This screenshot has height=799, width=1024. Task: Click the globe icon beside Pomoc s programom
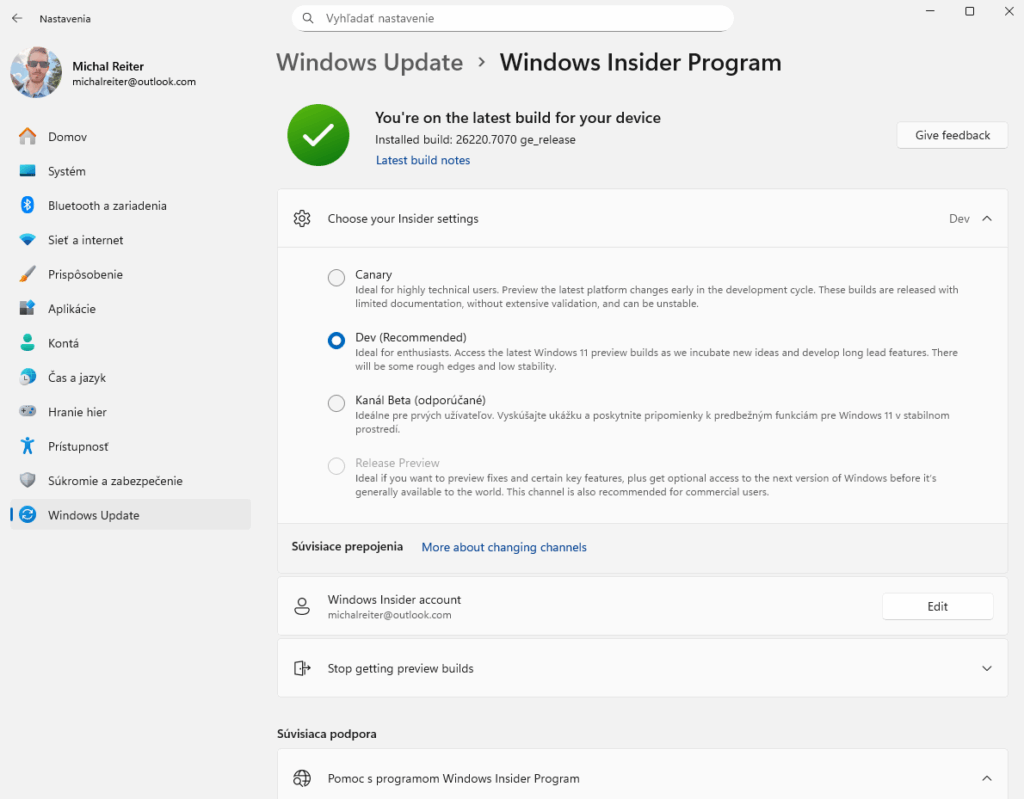[302, 777]
